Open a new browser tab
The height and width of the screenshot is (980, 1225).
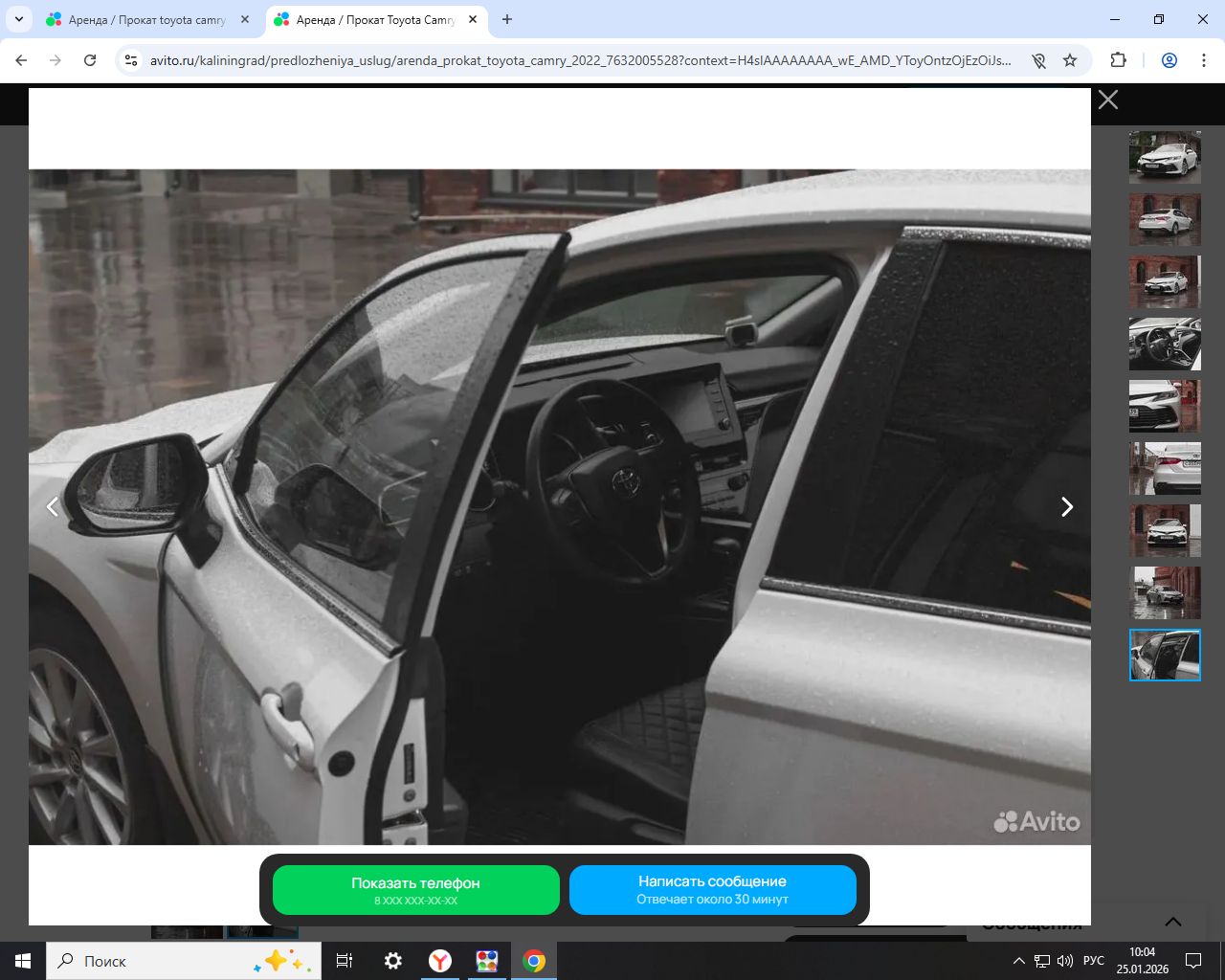507,20
